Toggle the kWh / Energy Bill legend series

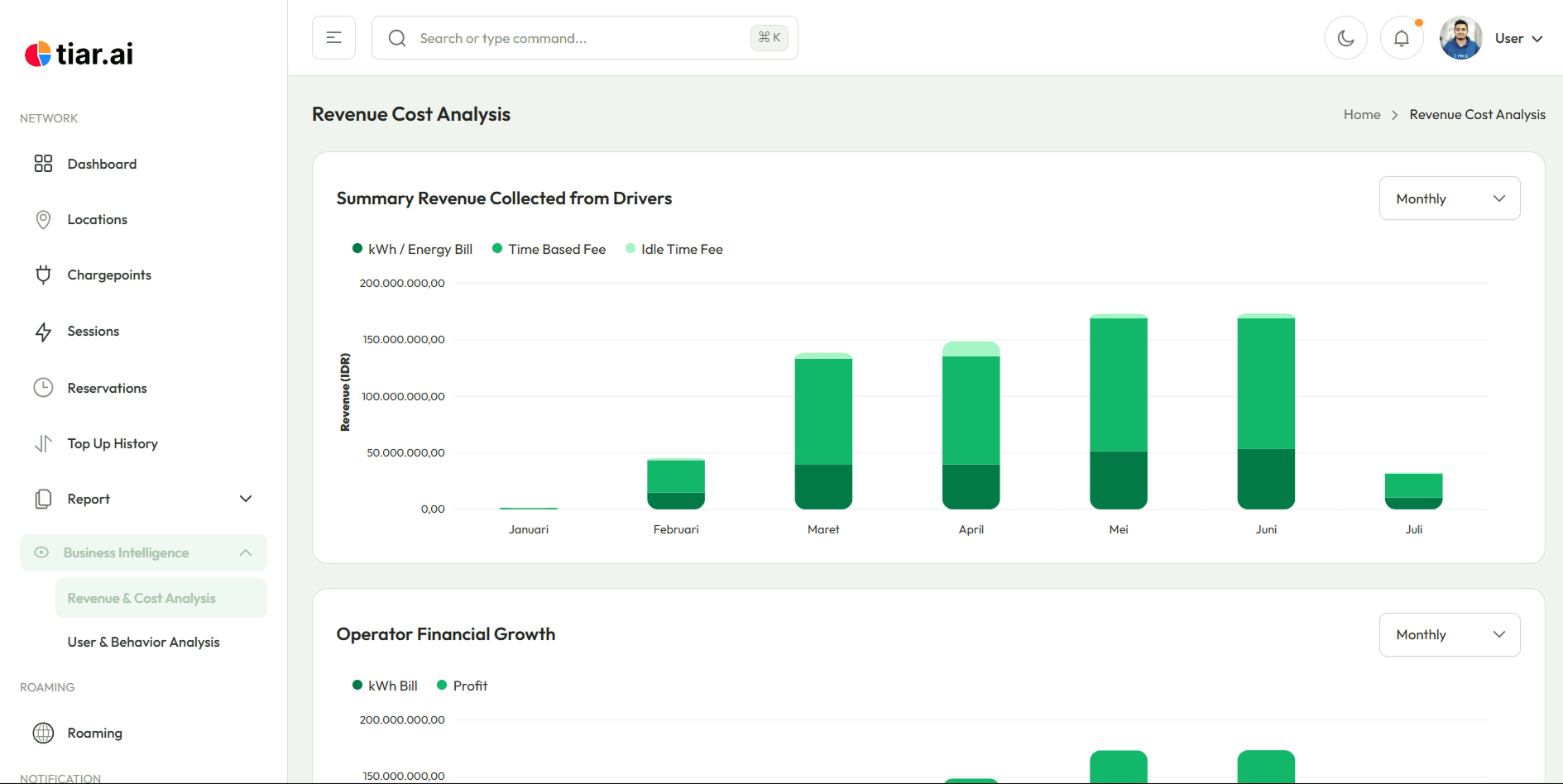pyautogui.click(x=412, y=249)
